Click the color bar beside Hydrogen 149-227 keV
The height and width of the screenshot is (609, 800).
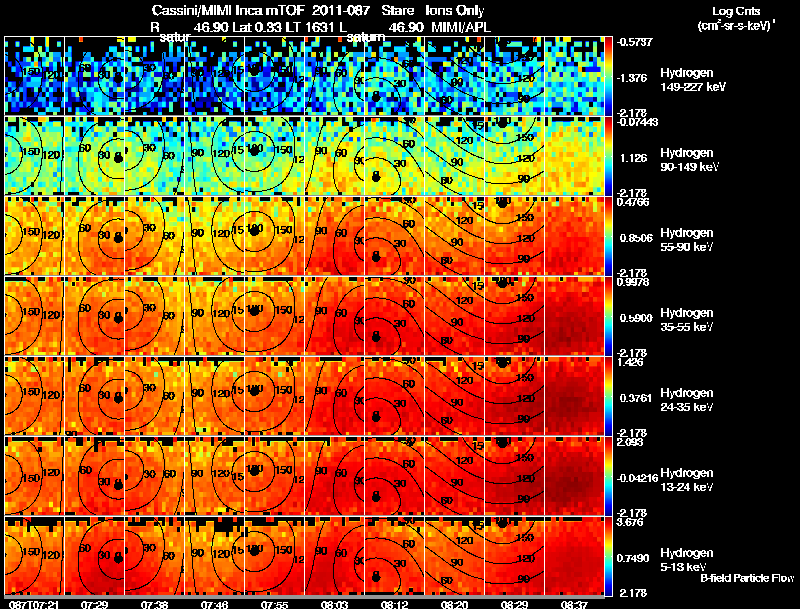click(608, 75)
